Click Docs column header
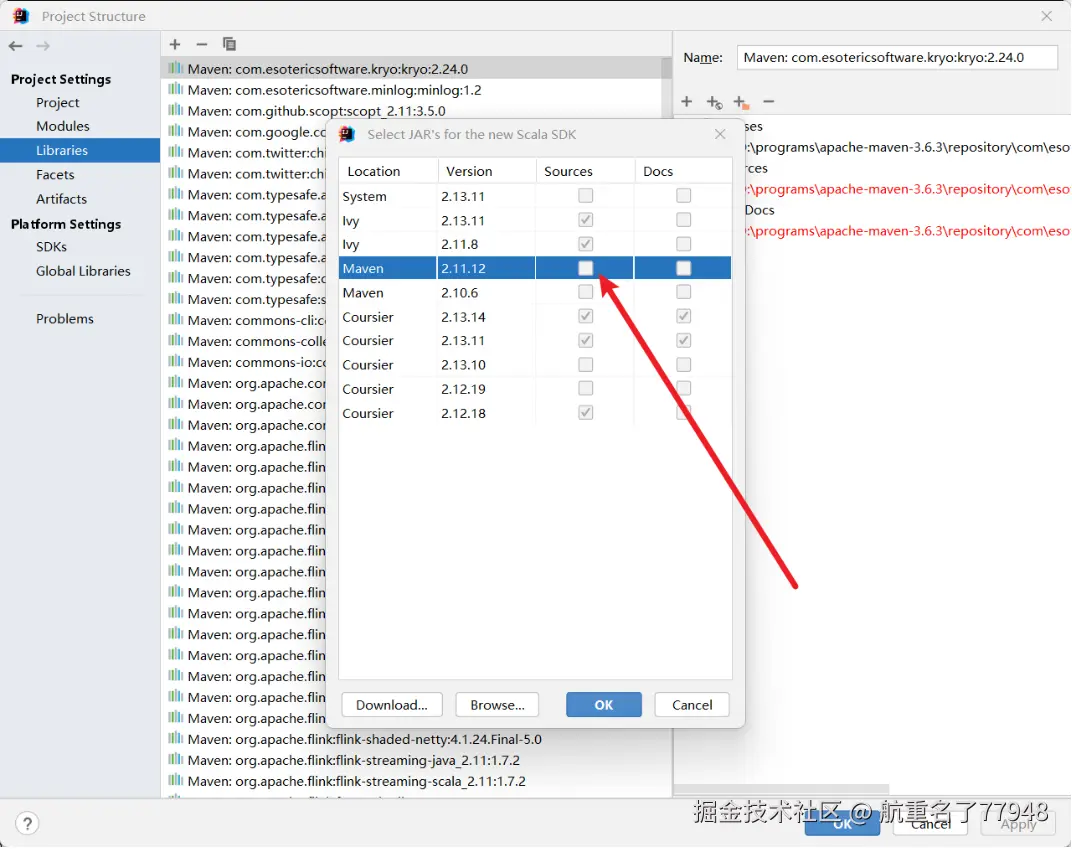Image resolution: width=1072 pixels, height=849 pixels. [683, 171]
